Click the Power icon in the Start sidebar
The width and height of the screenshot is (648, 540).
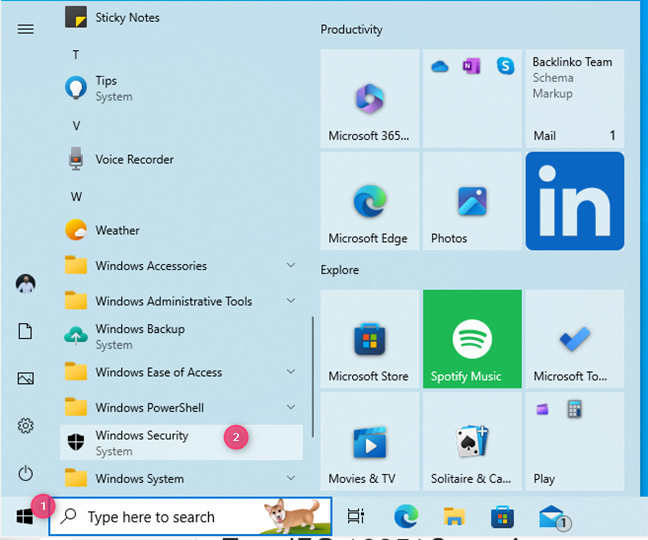click(x=26, y=473)
